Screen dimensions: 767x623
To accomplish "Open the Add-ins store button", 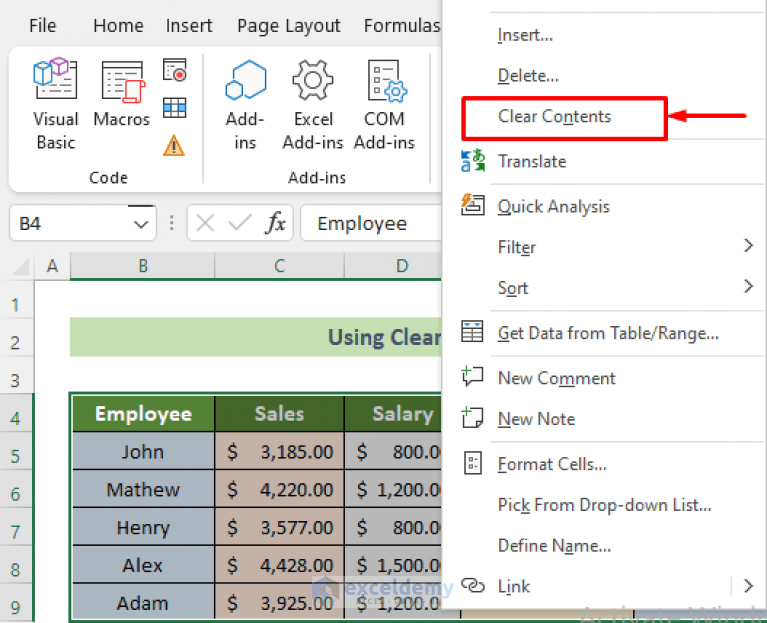I will pos(245,105).
